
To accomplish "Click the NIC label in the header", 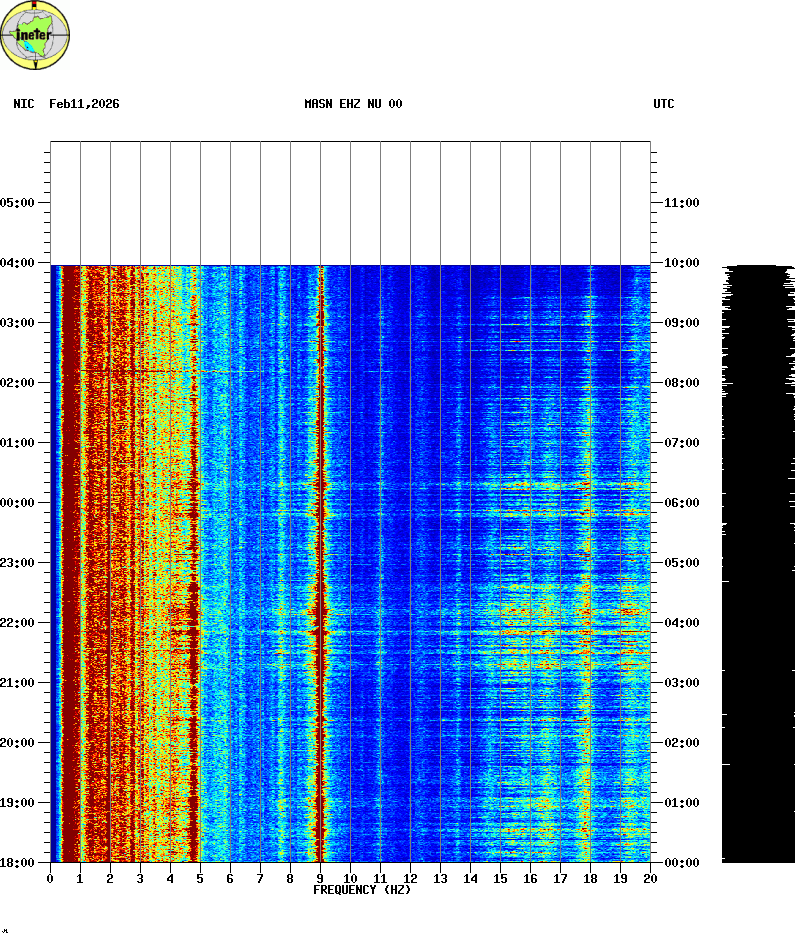I will tap(23, 104).
